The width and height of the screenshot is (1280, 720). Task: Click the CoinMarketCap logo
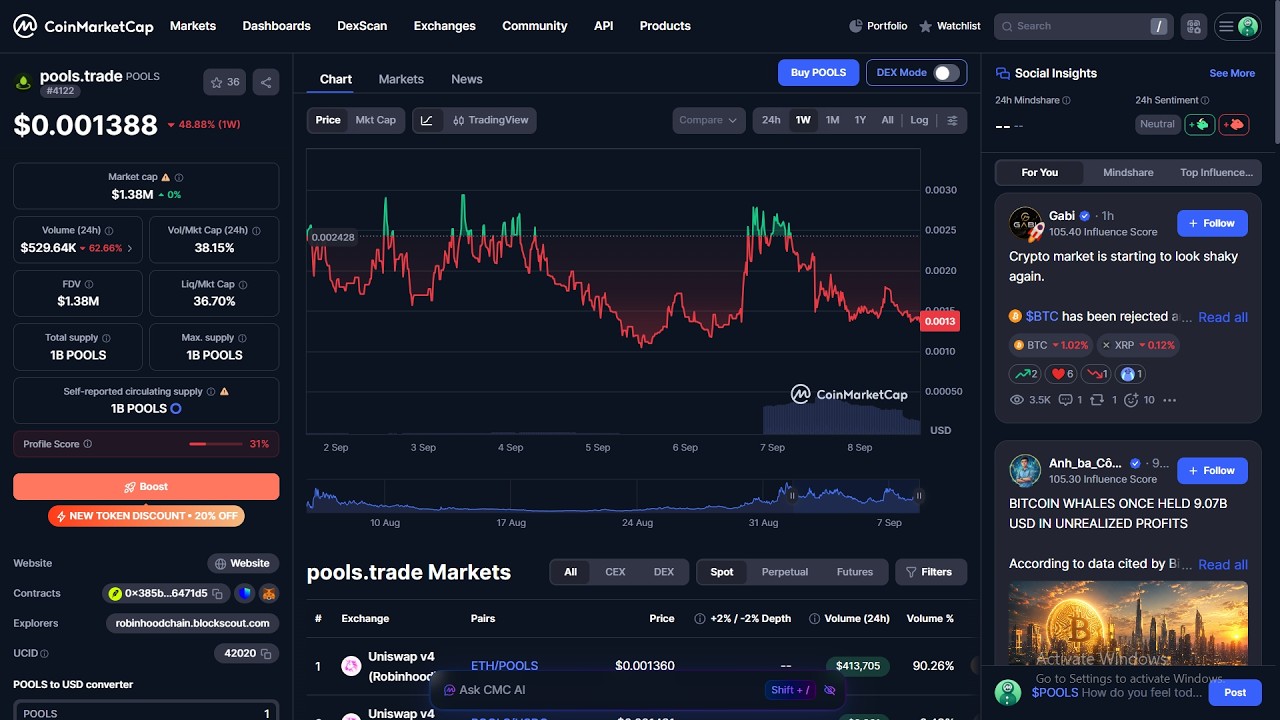[83, 26]
